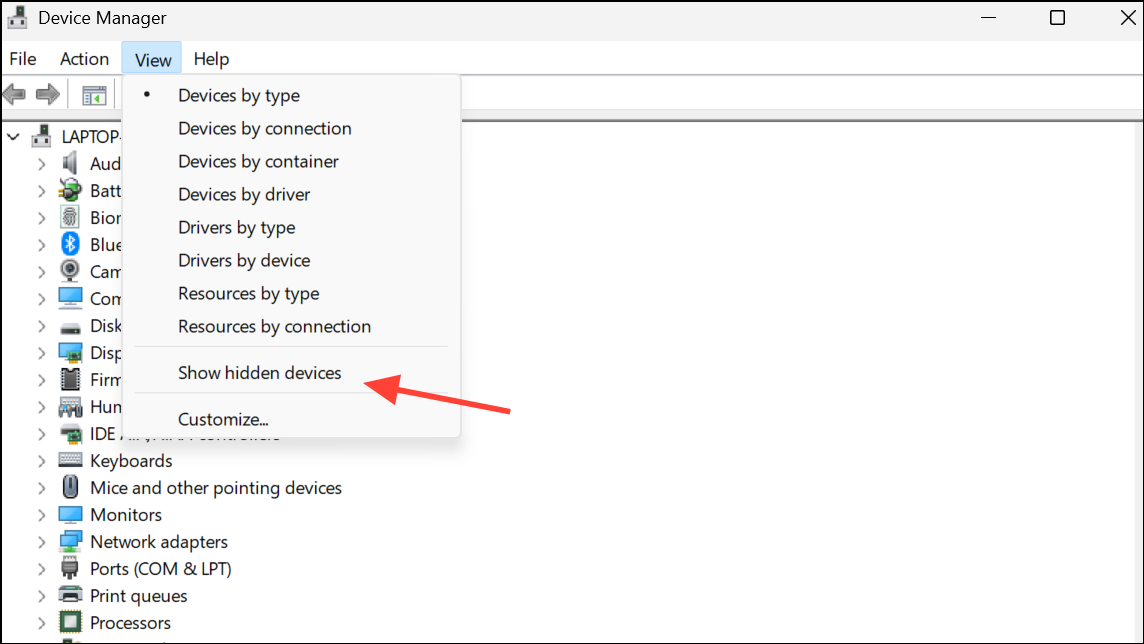Screen dimensions: 1144x644
Task: Click the Mice and pointing devices icon
Action: (x=70, y=488)
